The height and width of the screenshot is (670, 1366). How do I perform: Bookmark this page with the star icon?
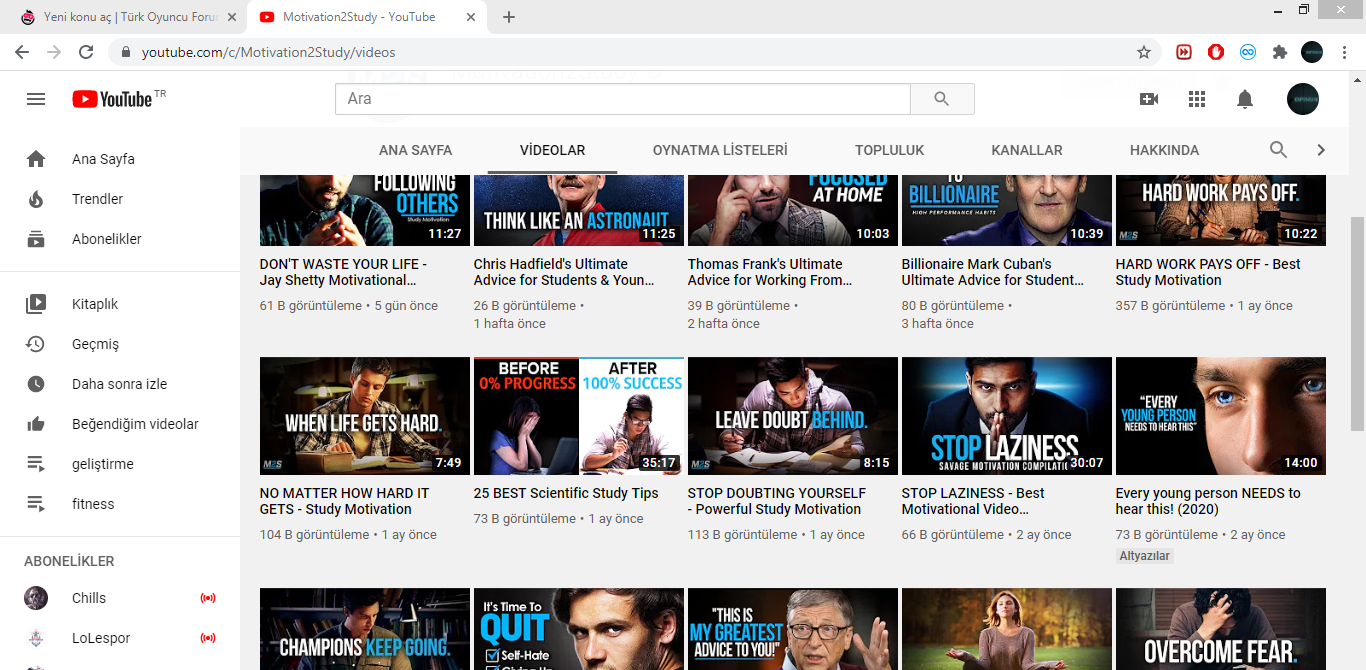[x=1144, y=52]
